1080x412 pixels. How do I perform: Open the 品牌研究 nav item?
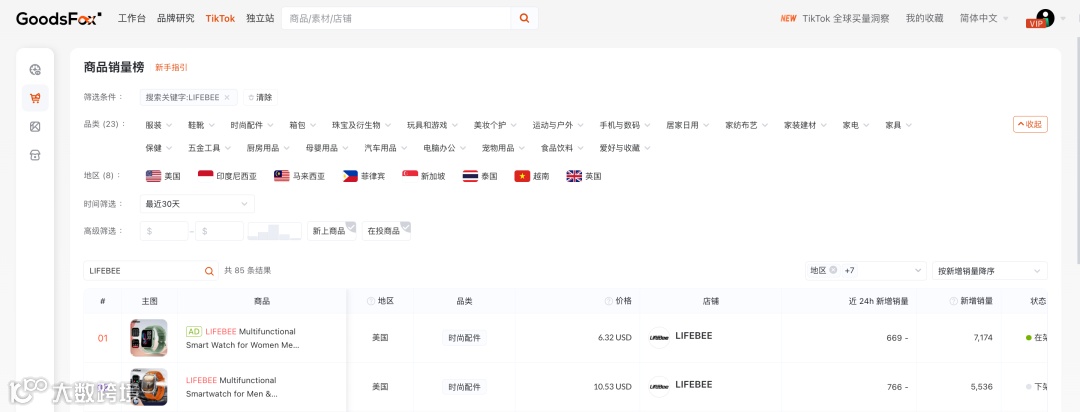point(176,19)
